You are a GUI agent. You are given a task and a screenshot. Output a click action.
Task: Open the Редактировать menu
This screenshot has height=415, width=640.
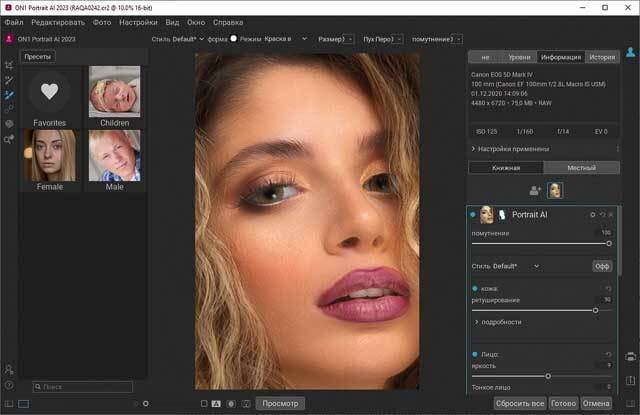coord(58,22)
